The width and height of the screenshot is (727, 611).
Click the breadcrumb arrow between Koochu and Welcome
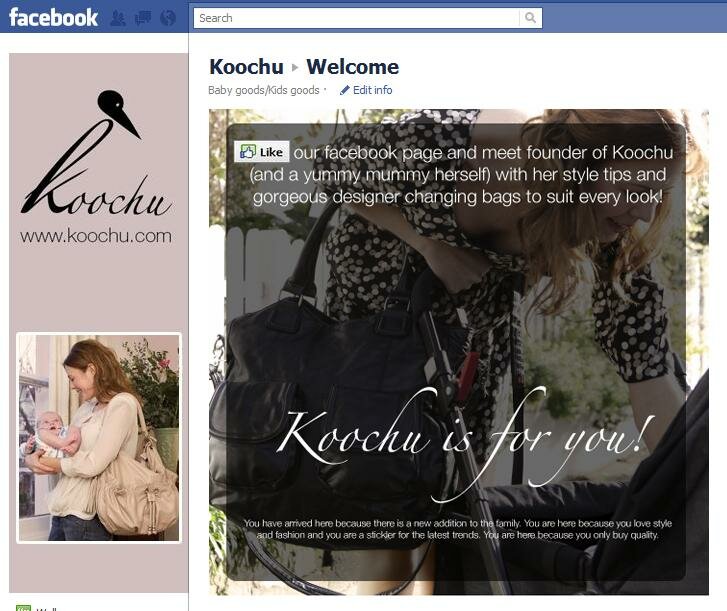pos(295,68)
